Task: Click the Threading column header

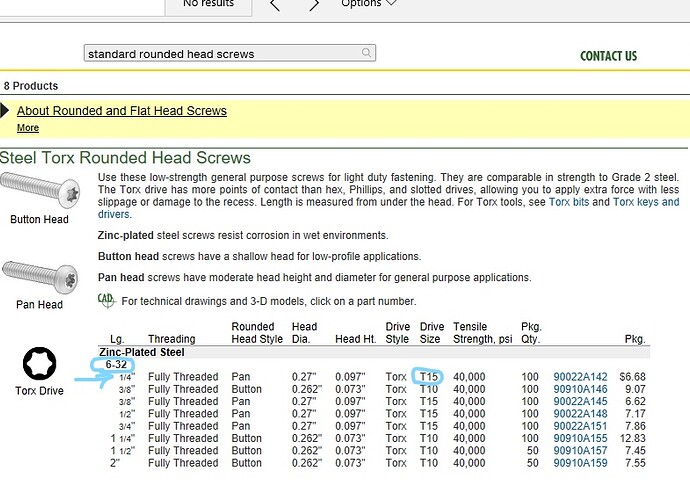Action: (x=172, y=339)
